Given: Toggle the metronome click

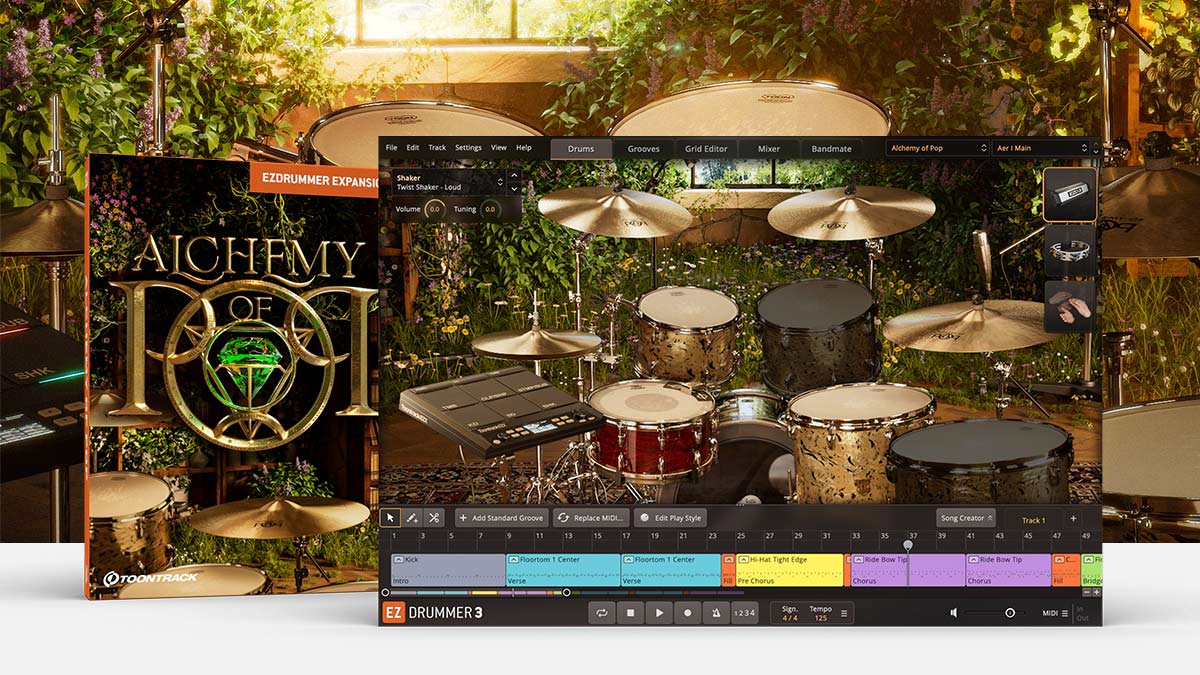Looking at the screenshot, I should 716,613.
